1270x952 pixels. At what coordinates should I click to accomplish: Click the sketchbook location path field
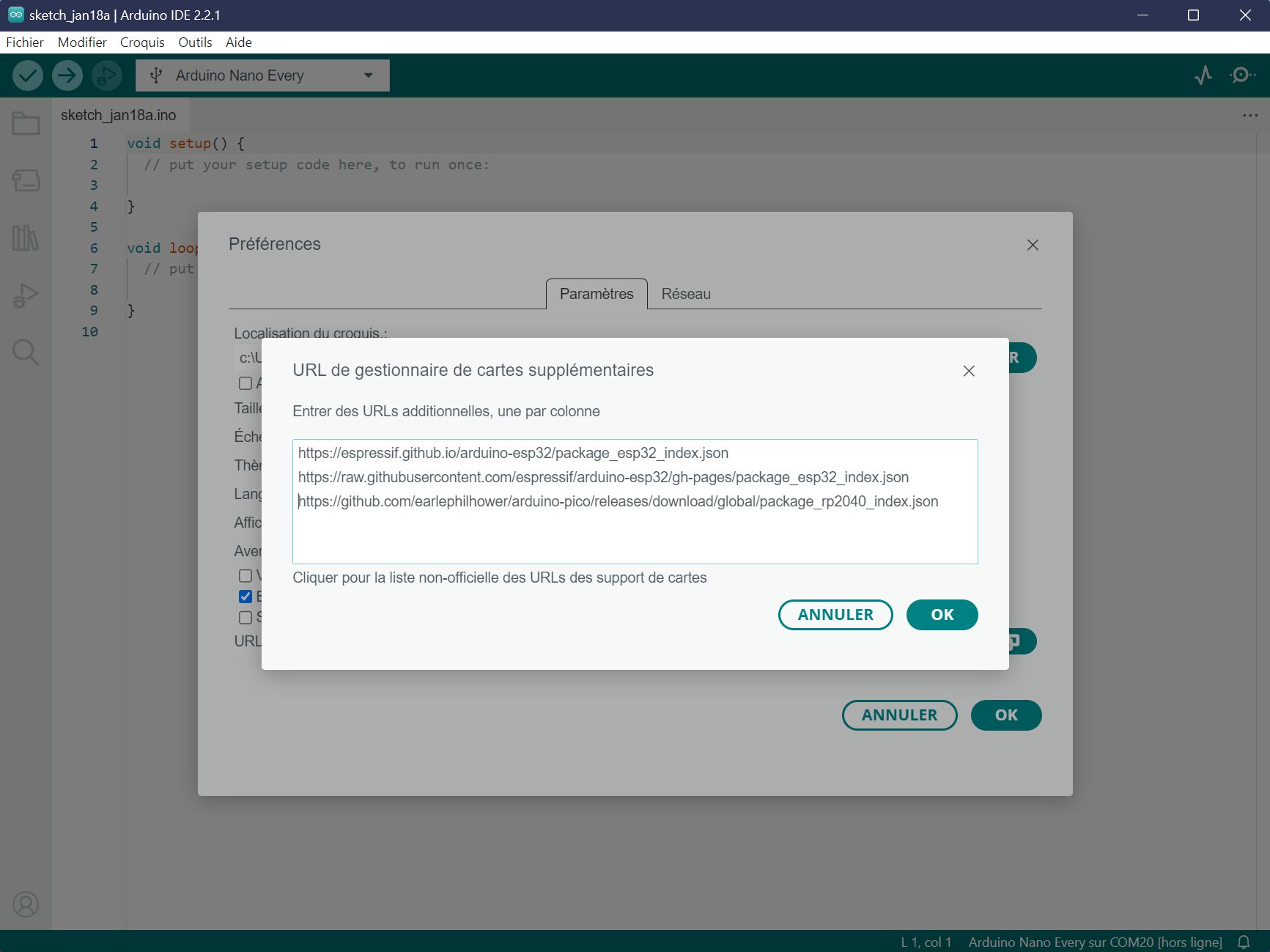click(x=249, y=358)
